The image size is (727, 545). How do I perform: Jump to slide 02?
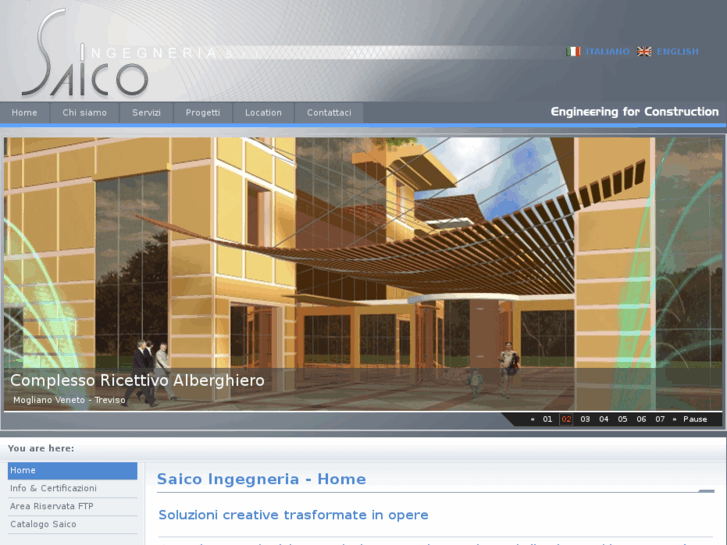tap(566, 419)
